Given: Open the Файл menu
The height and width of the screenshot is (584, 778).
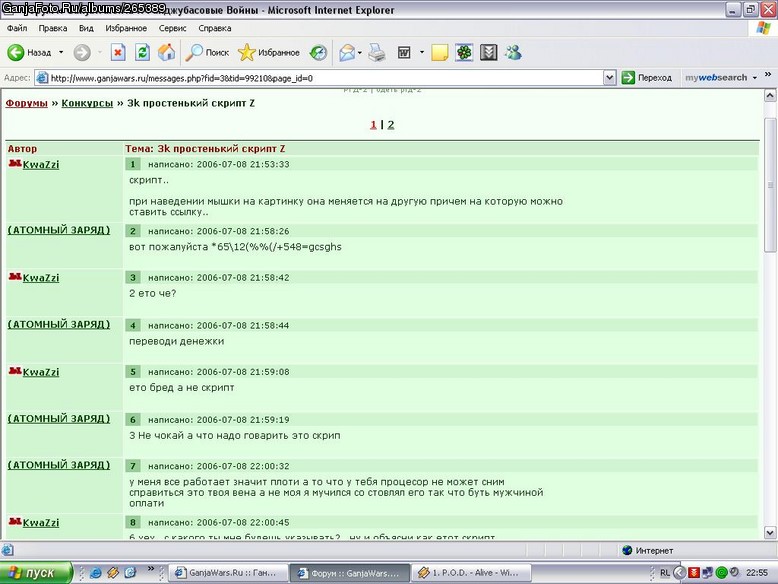Looking at the screenshot, I should click(17, 28).
